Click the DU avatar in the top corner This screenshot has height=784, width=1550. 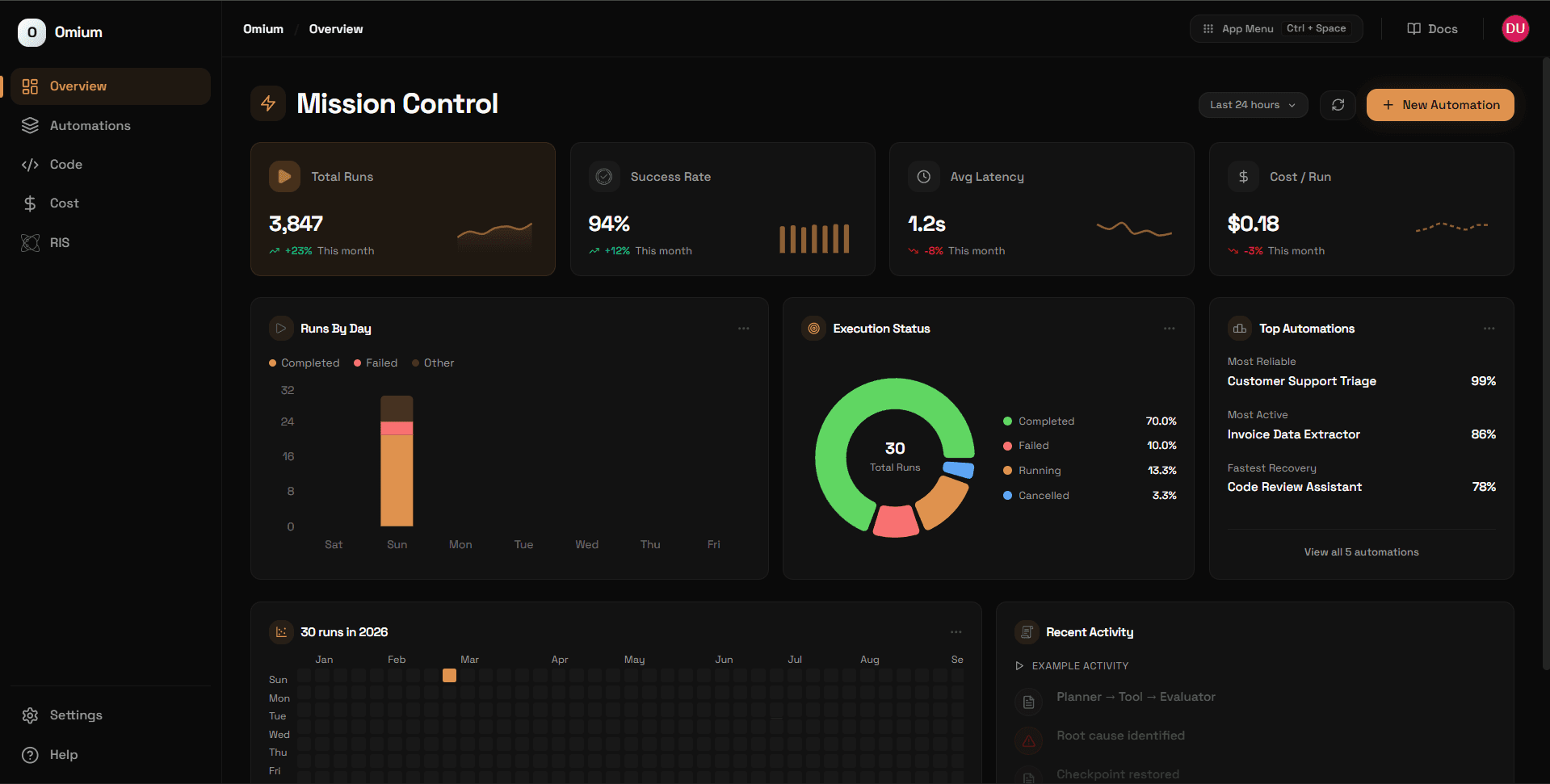(1515, 28)
